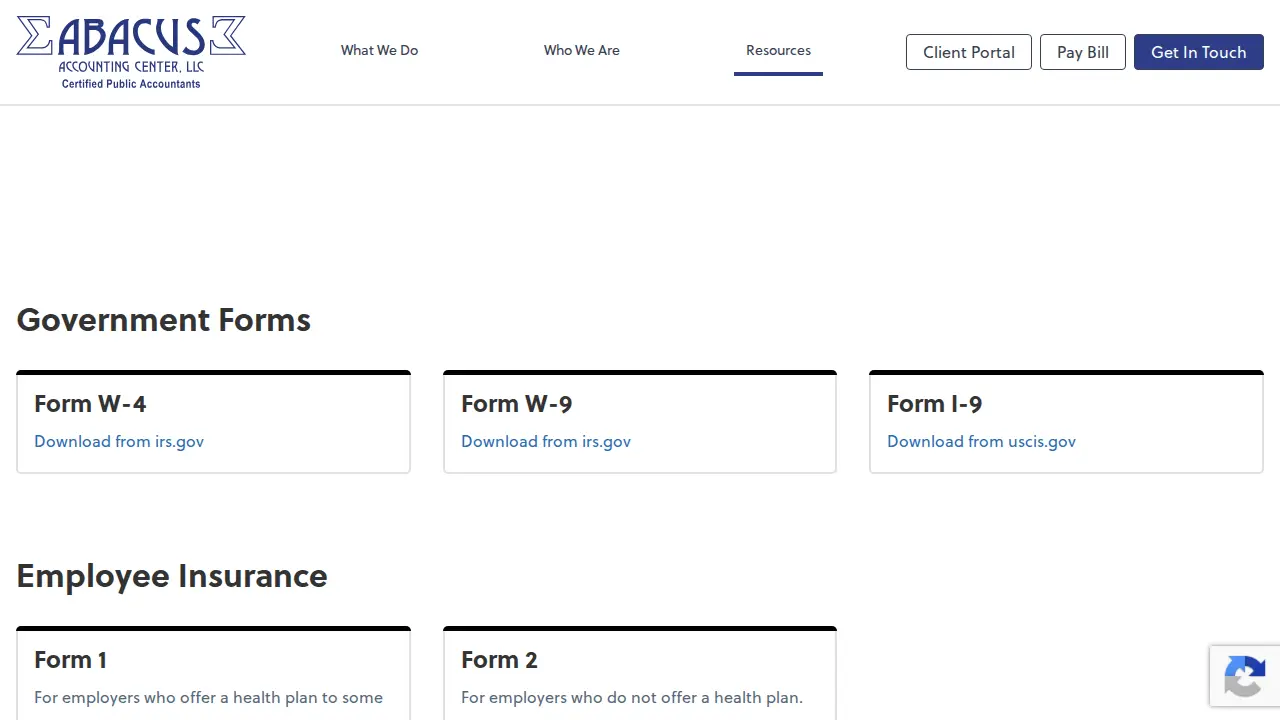Click the Form 2 no-health-plan description
This screenshot has width=1280, height=720.
click(632, 697)
